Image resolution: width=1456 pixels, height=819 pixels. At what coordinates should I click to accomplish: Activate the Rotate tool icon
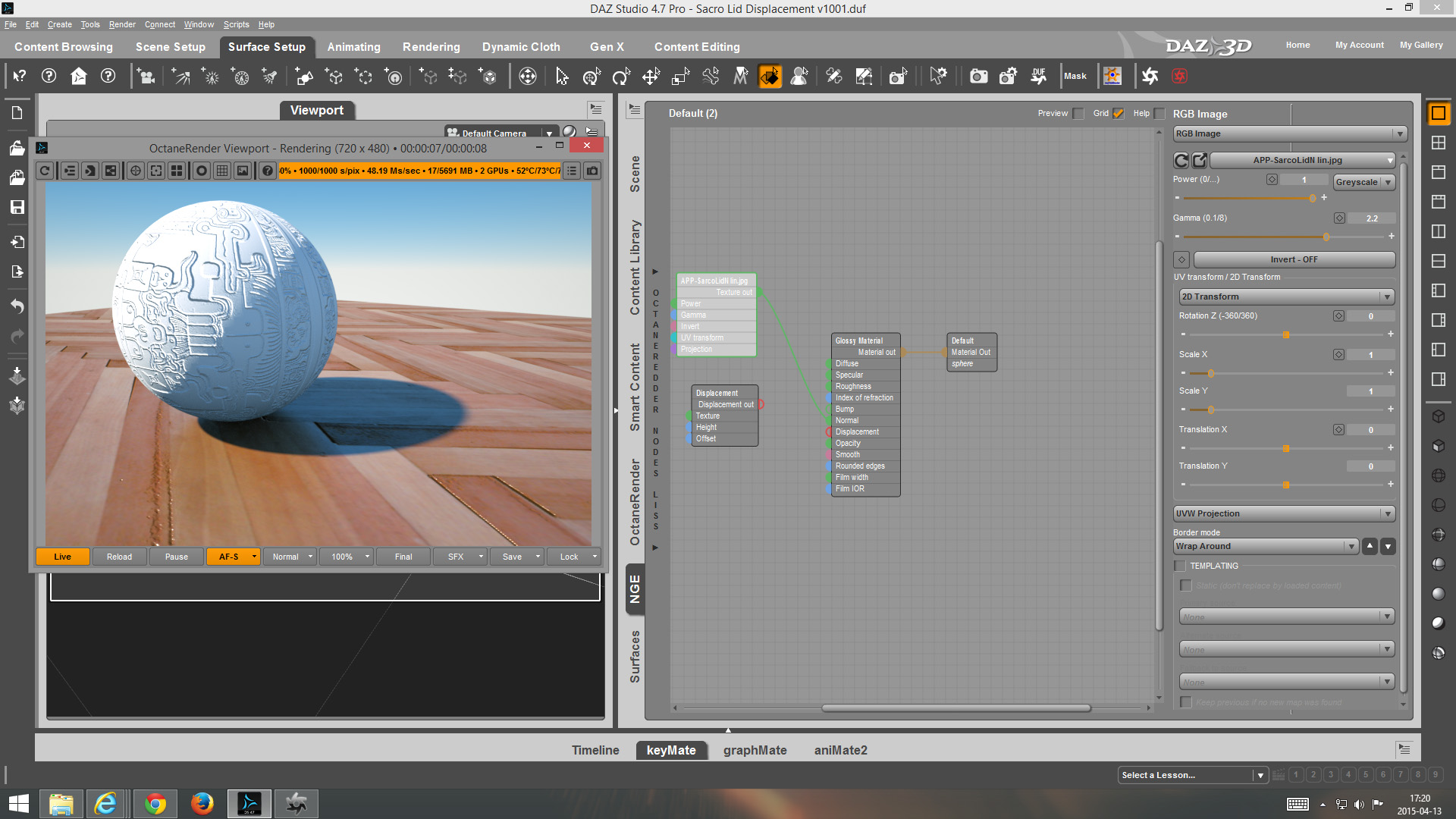coord(621,77)
